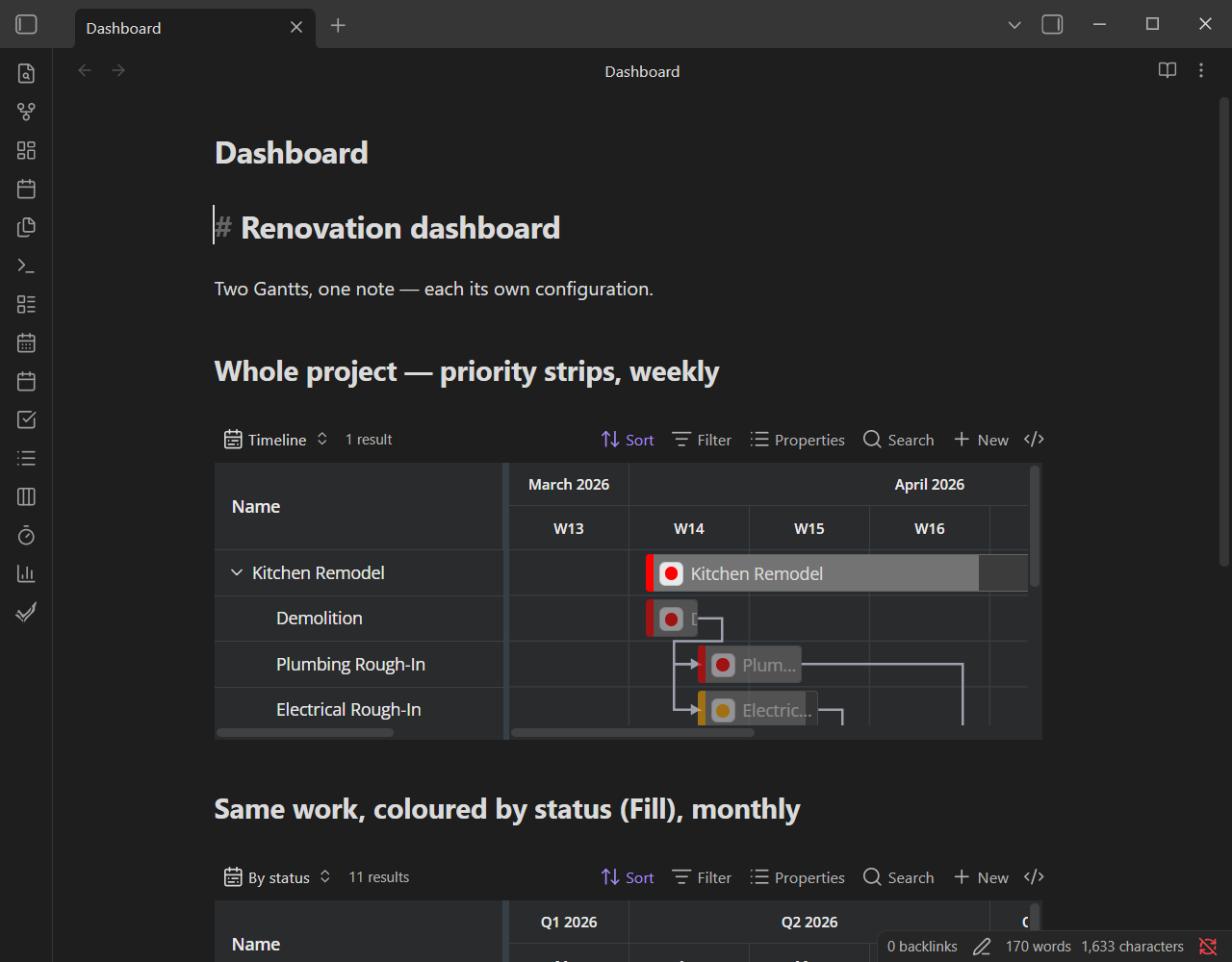
Task: Click the orange status icon on Electrical bar
Action: [x=723, y=711]
